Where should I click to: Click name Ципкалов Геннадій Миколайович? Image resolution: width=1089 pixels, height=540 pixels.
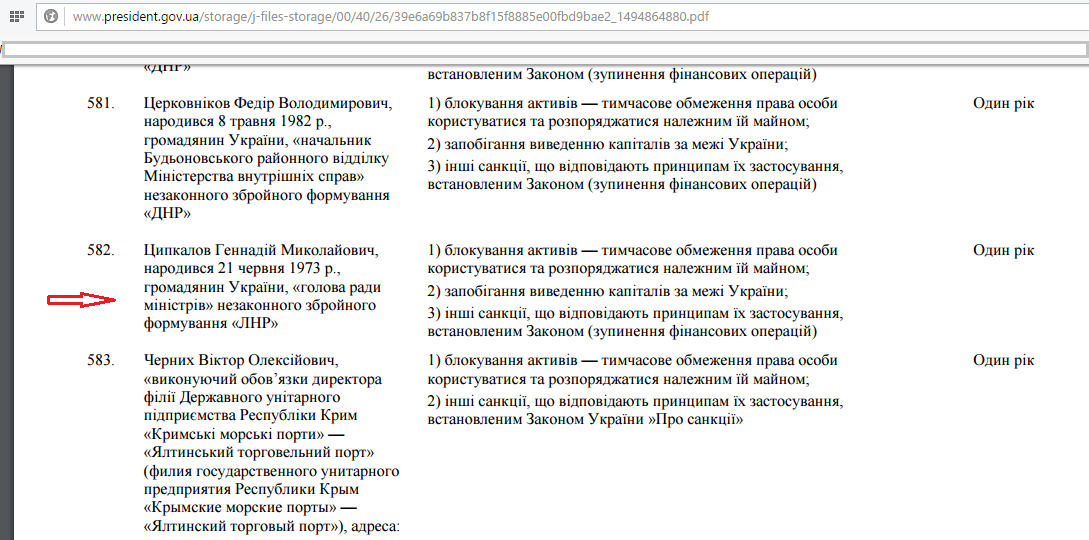tap(262, 250)
